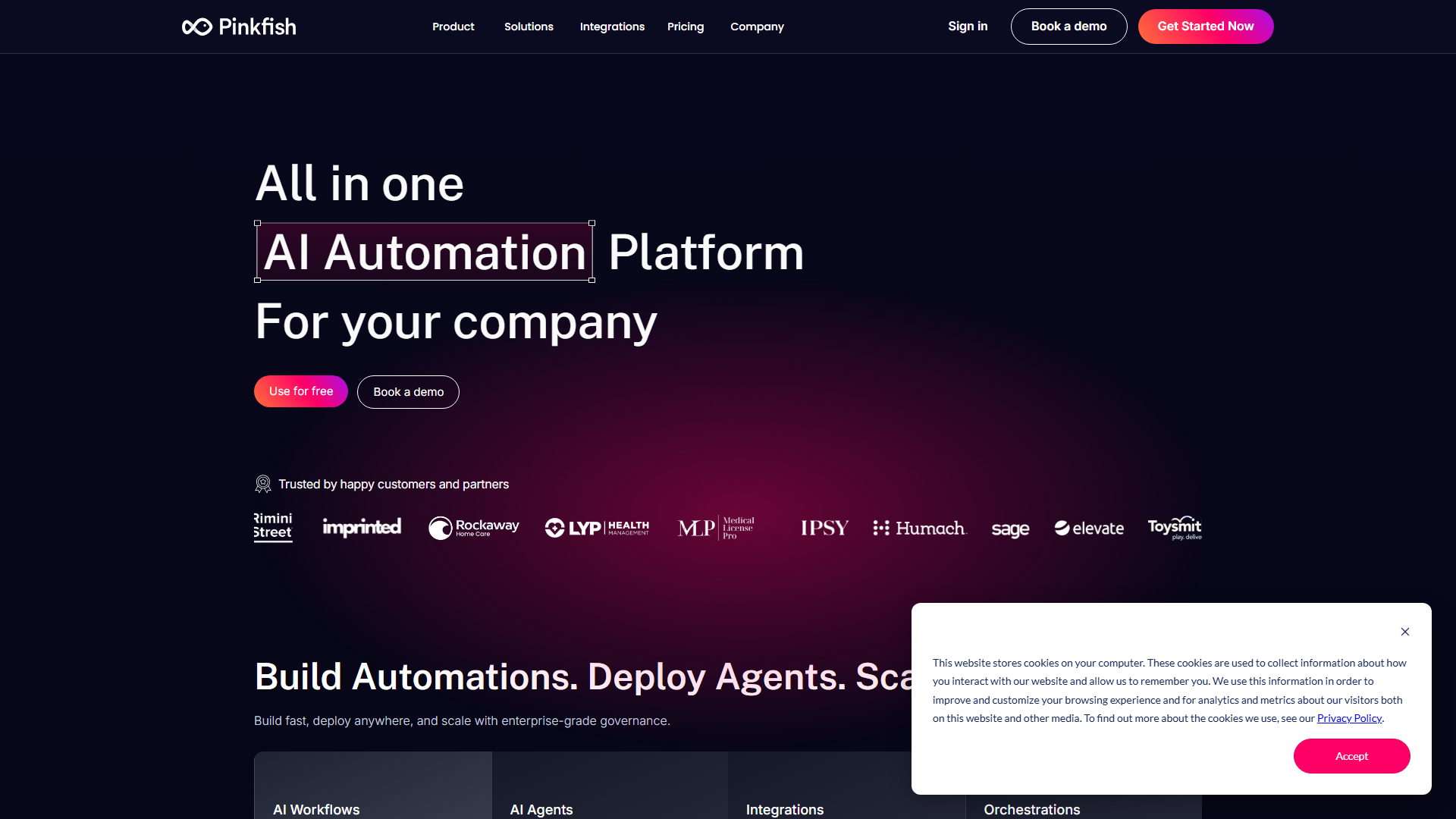Screen dimensions: 1456x819
Task: Click the Sign in link
Action: coord(968,27)
